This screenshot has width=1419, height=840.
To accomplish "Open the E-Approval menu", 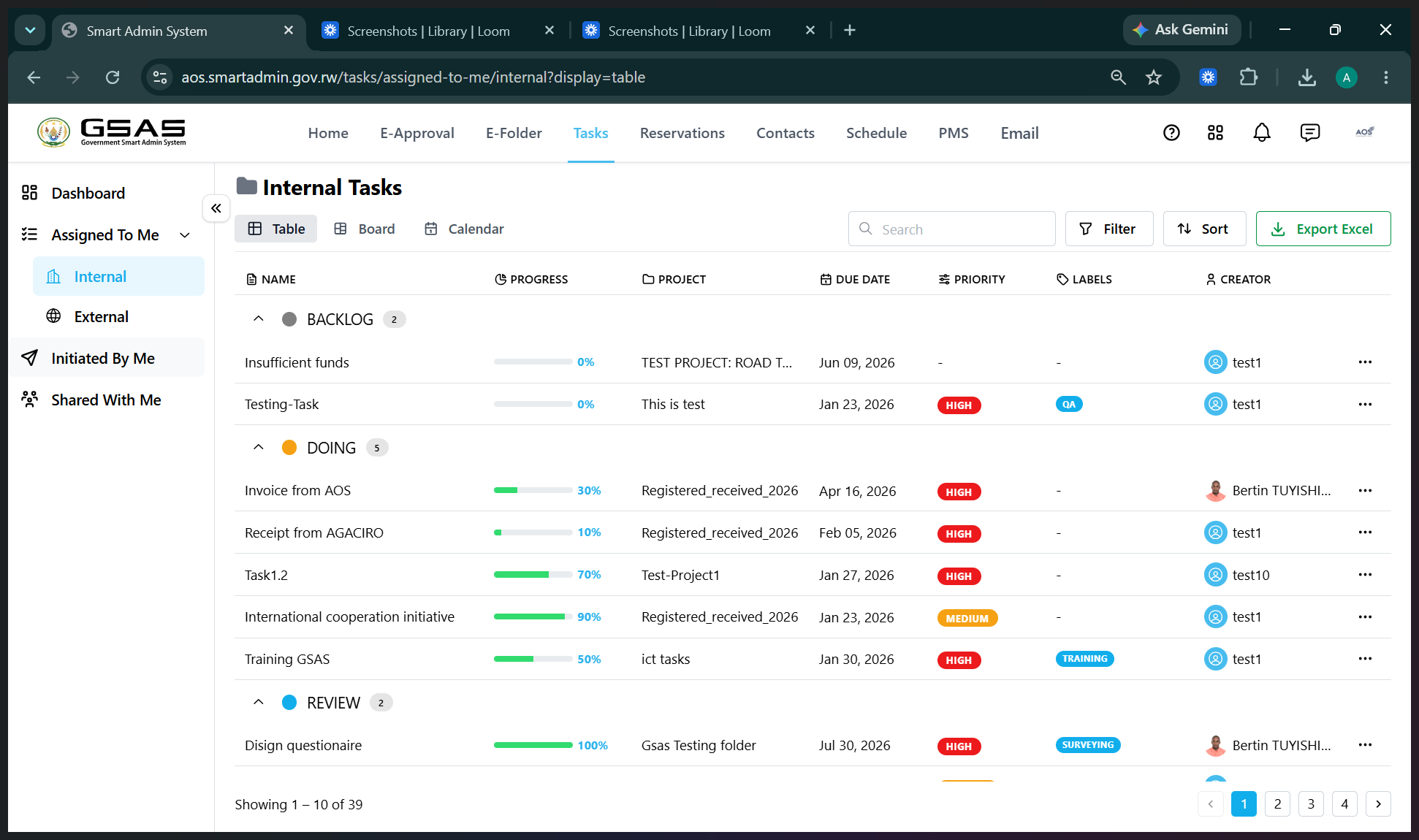I will pos(417,133).
